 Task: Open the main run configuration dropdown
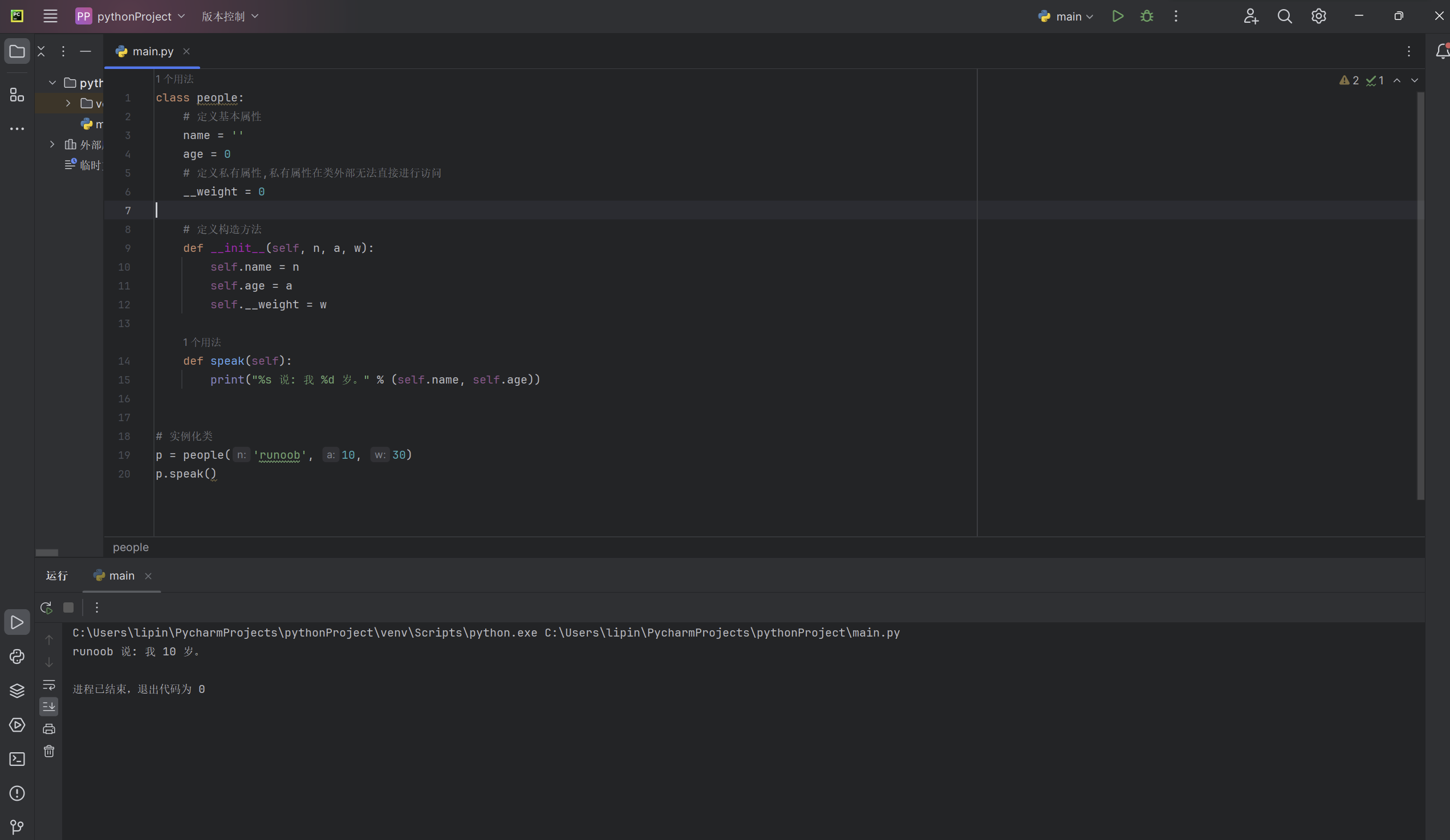[1066, 16]
